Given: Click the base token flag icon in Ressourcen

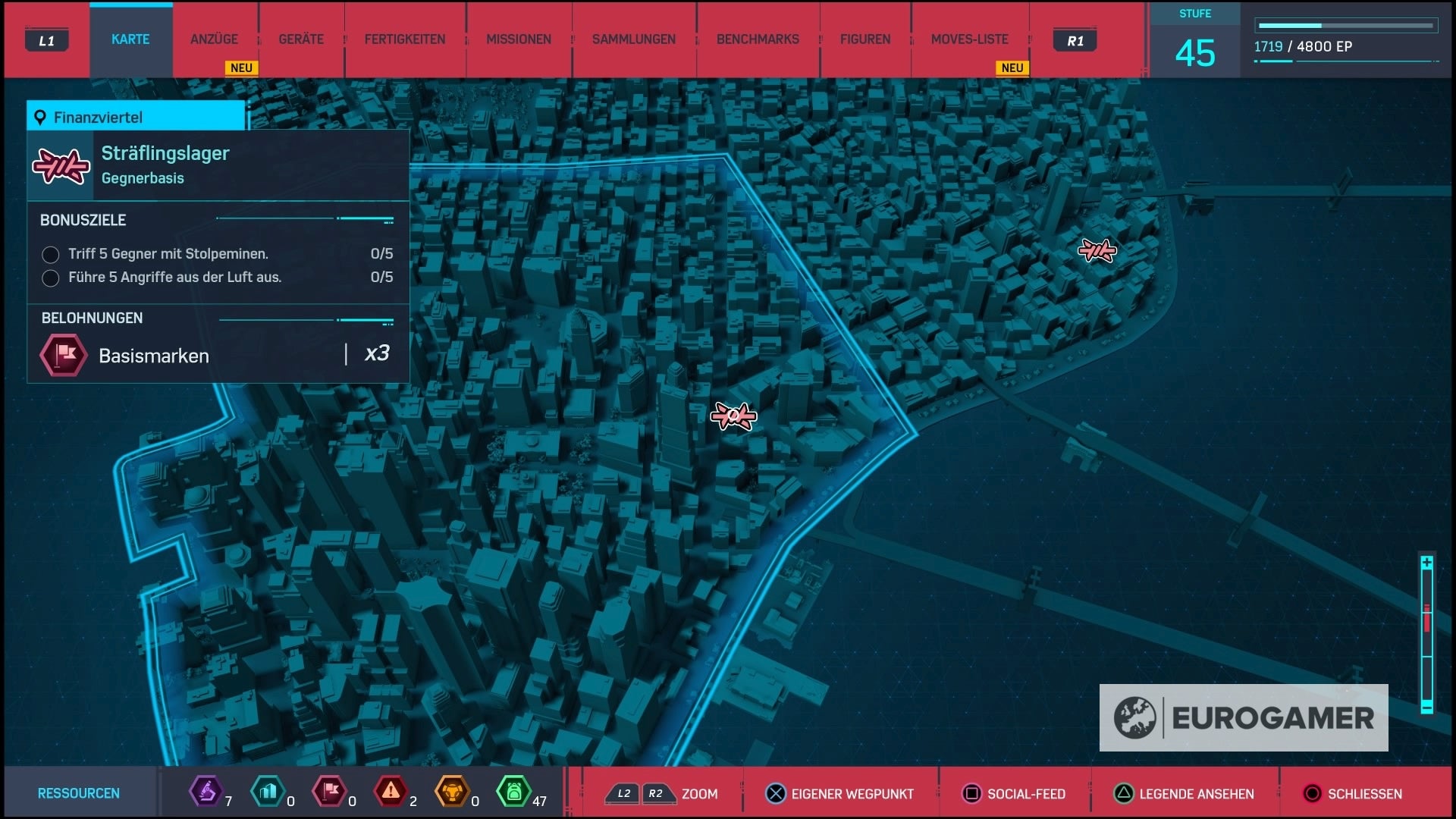Looking at the screenshot, I should click(x=330, y=791).
